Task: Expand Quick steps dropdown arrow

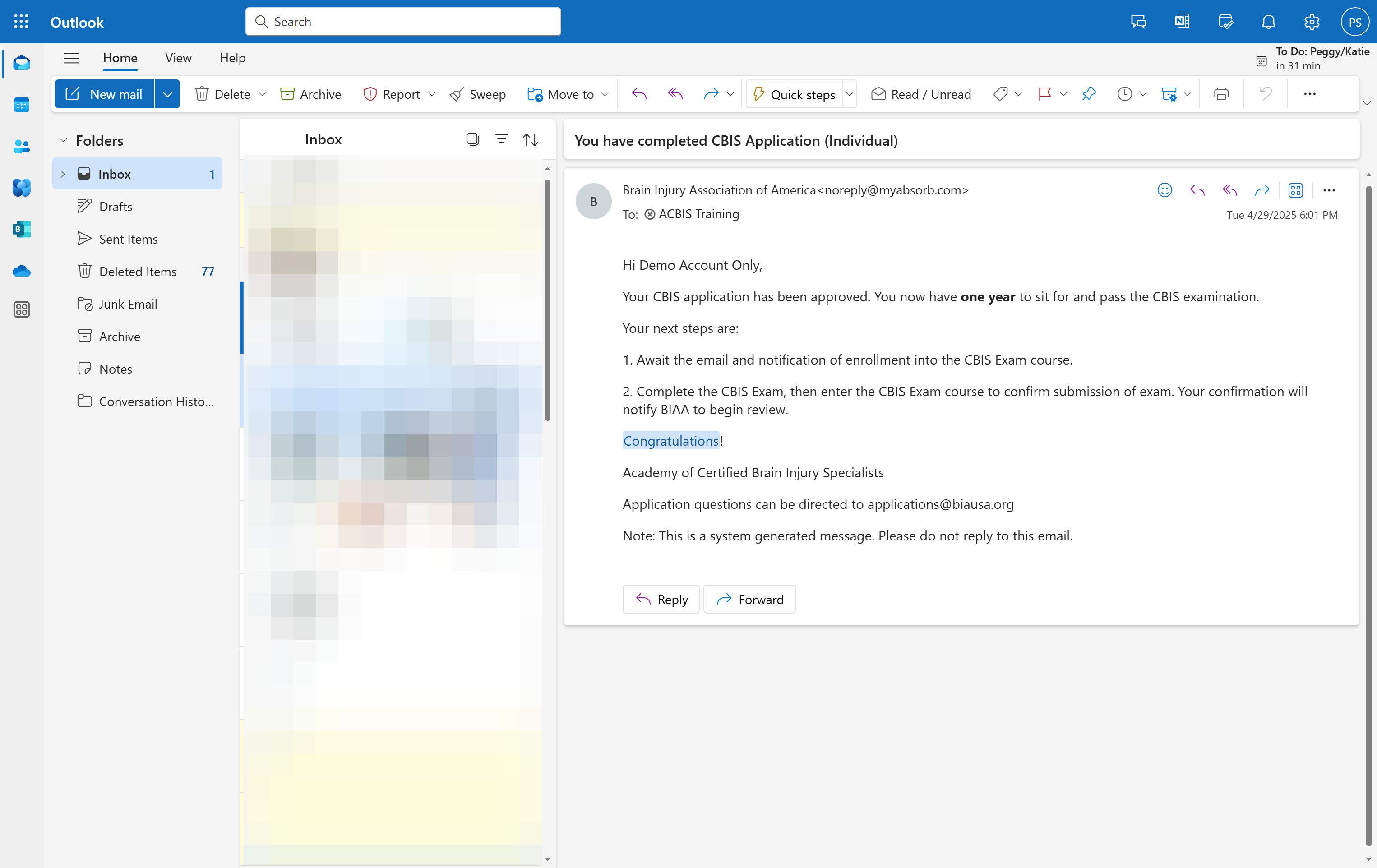Action: click(849, 94)
